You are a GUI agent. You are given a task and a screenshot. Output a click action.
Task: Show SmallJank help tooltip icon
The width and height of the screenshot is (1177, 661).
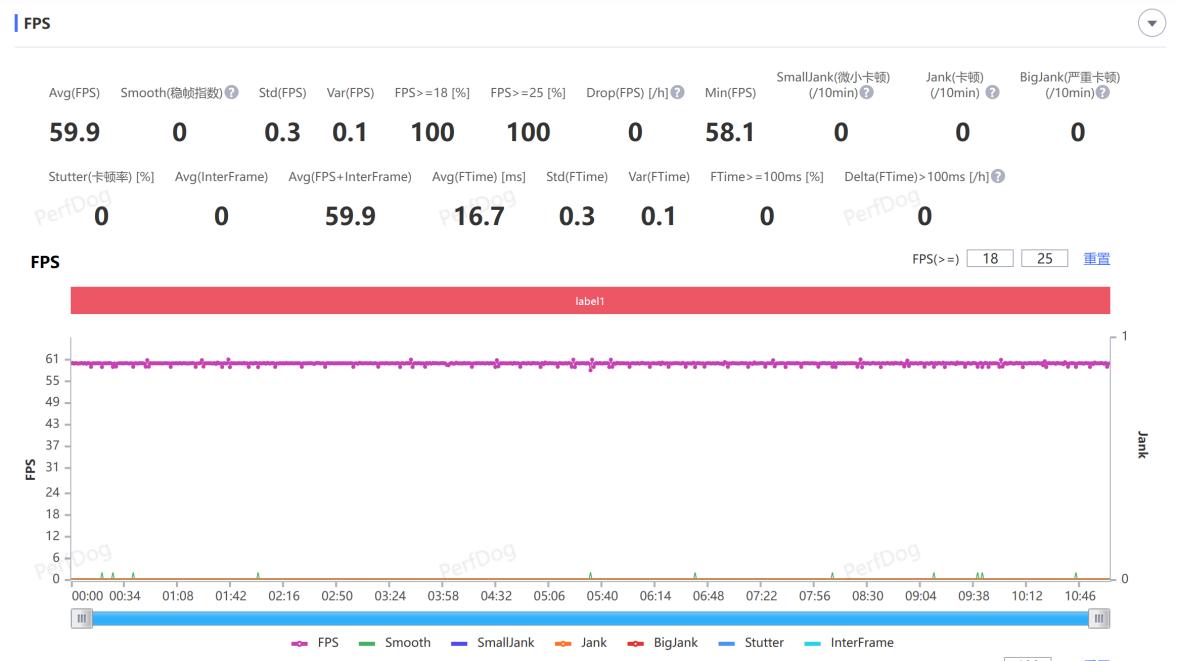[x=866, y=92]
